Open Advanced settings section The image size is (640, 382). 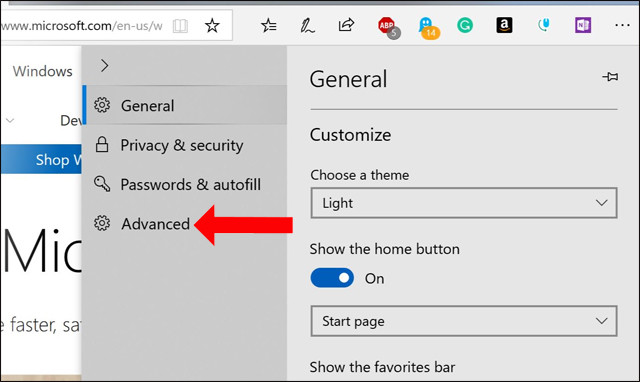185,224
